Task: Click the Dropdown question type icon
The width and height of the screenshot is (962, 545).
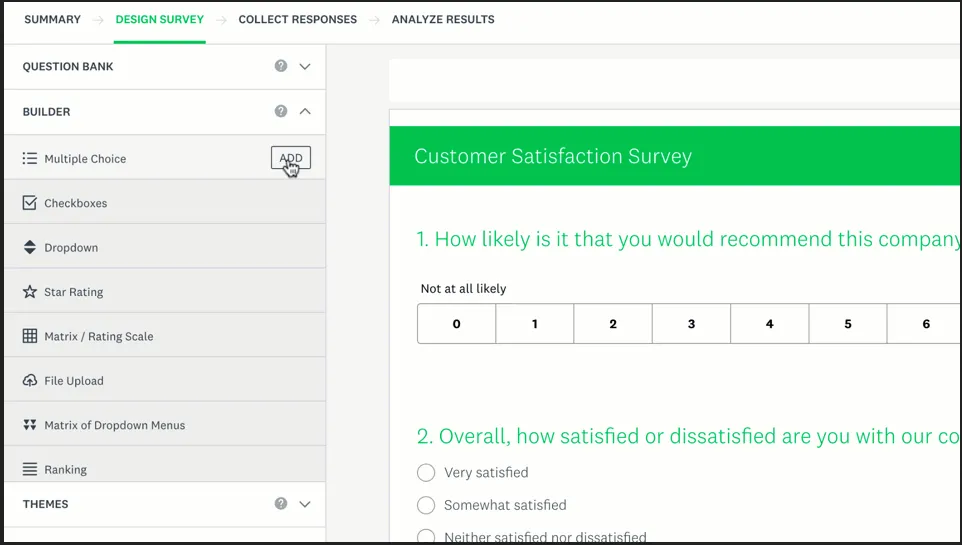Action: point(30,248)
